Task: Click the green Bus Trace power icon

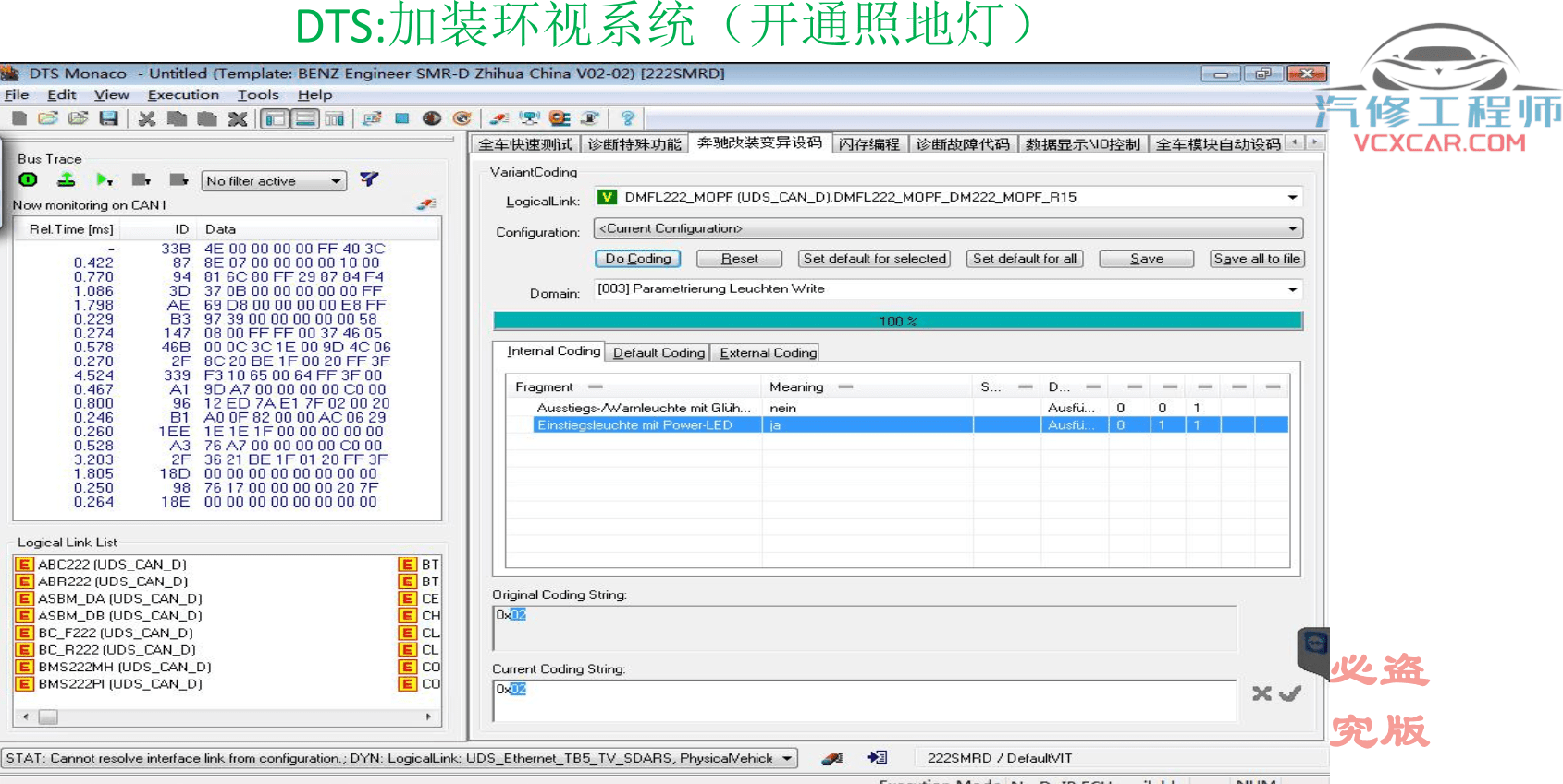Action: [x=29, y=179]
